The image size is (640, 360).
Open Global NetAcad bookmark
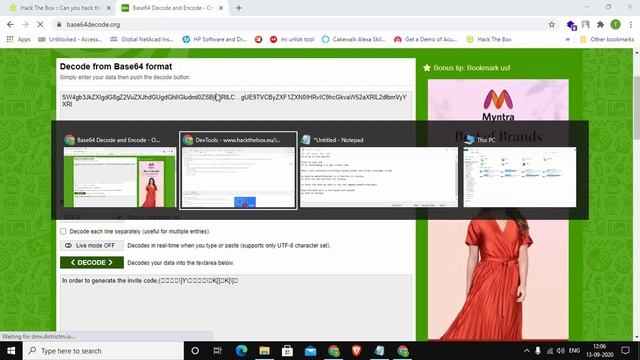point(142,39)
